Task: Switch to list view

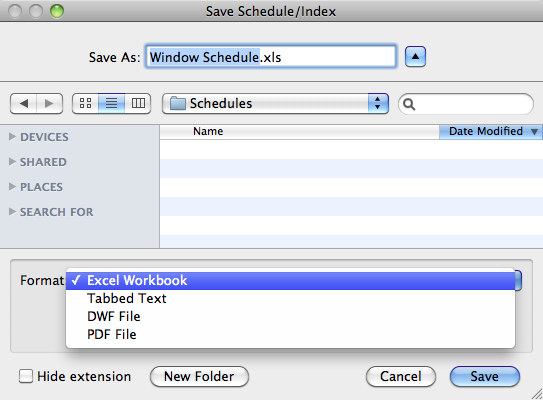Action: pyautogui.click(x=112, y=103)
